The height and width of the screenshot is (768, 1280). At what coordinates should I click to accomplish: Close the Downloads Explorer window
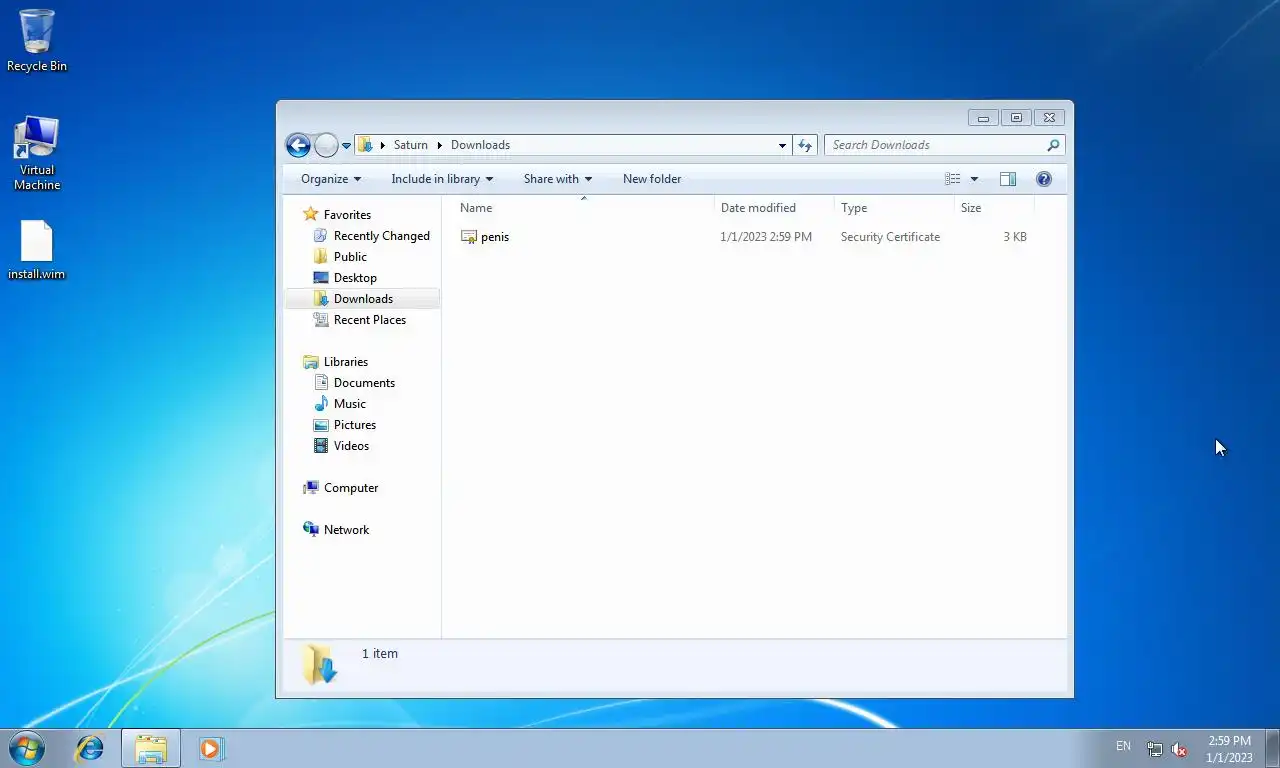coord(1049,118)
